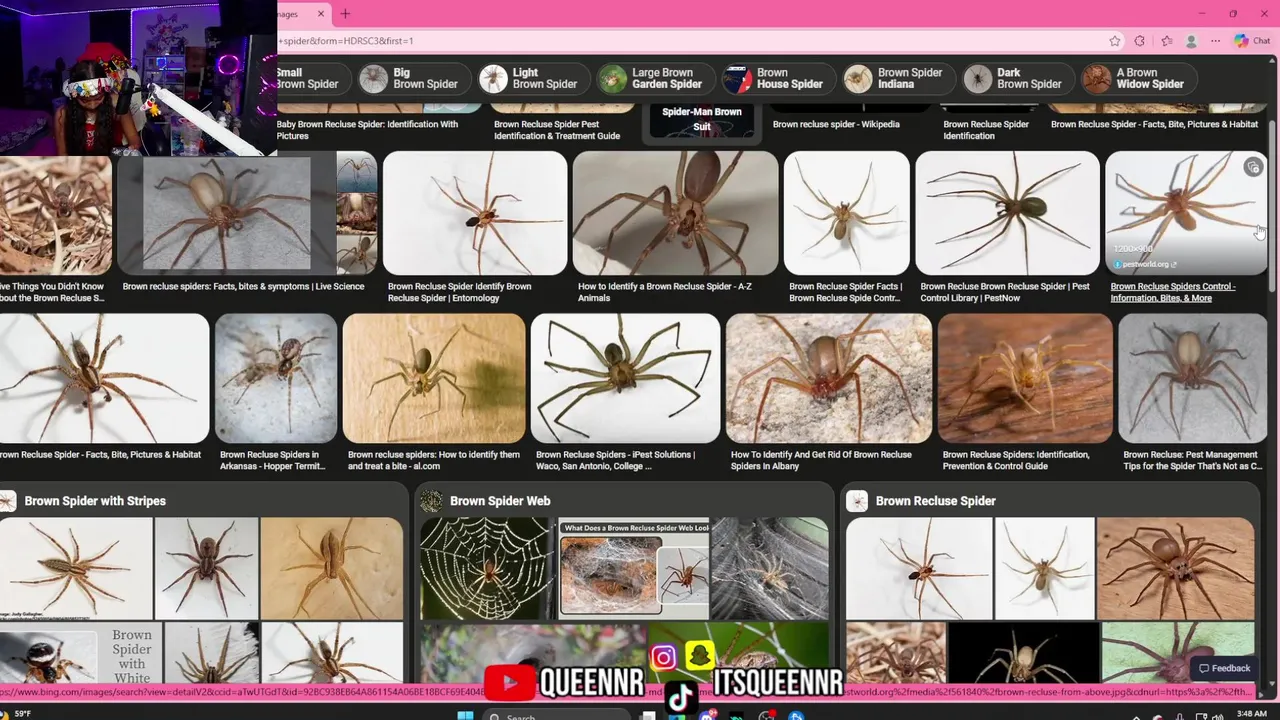
Task: Open 'Brown Recluse Spider' collection heading
Action: [x=936, y=501]
